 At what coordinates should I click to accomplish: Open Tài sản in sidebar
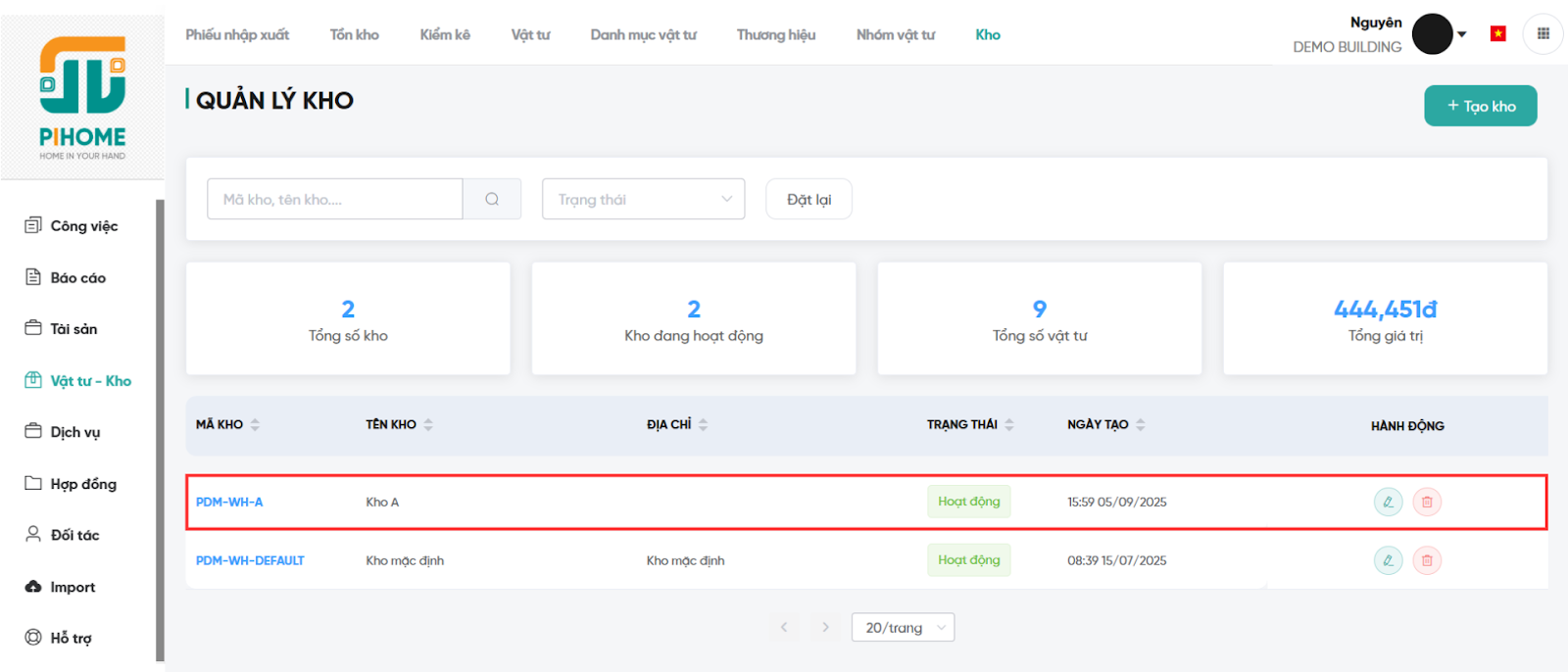coord(73,329)
